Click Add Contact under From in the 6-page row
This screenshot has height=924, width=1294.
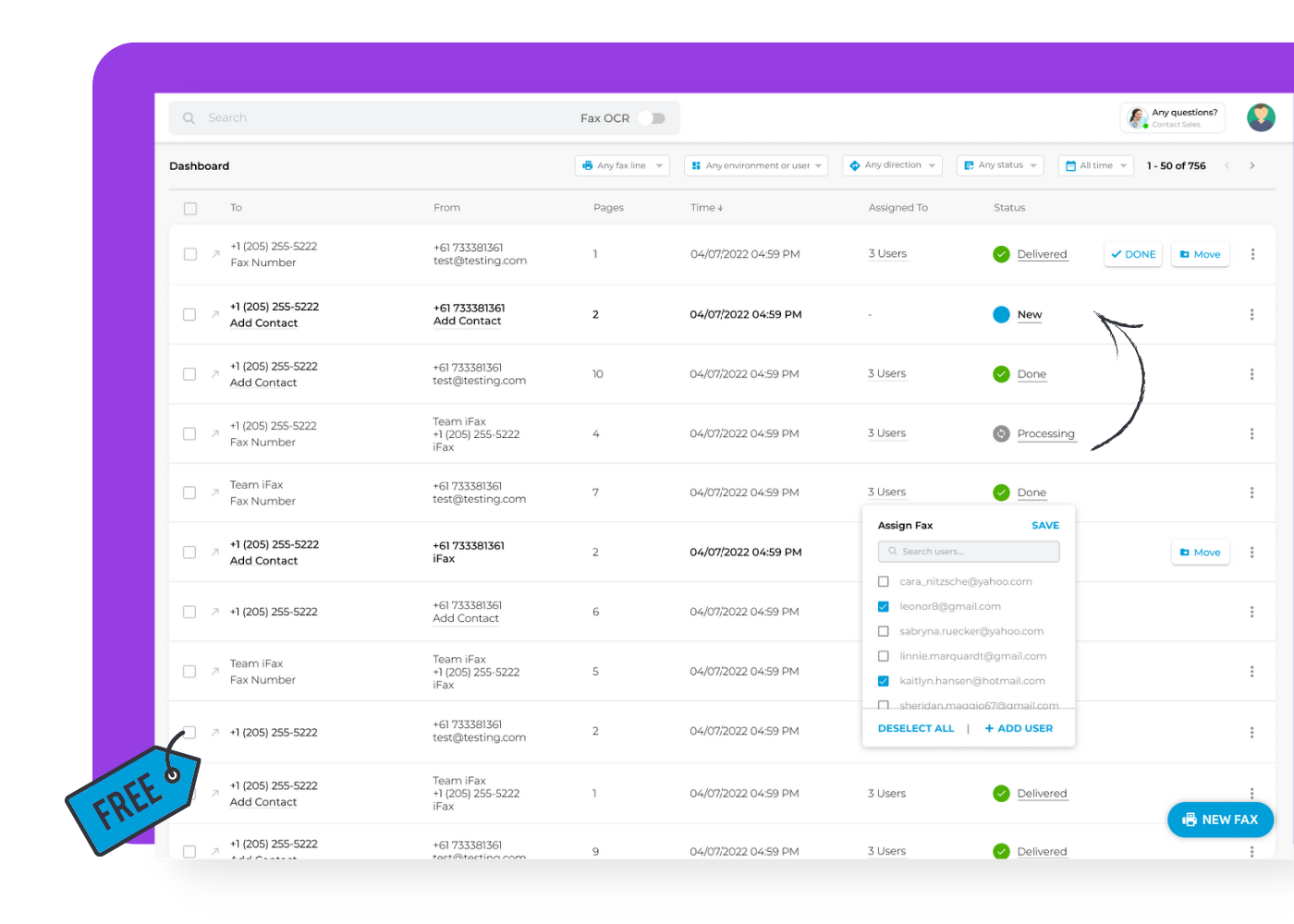point(466,619)
